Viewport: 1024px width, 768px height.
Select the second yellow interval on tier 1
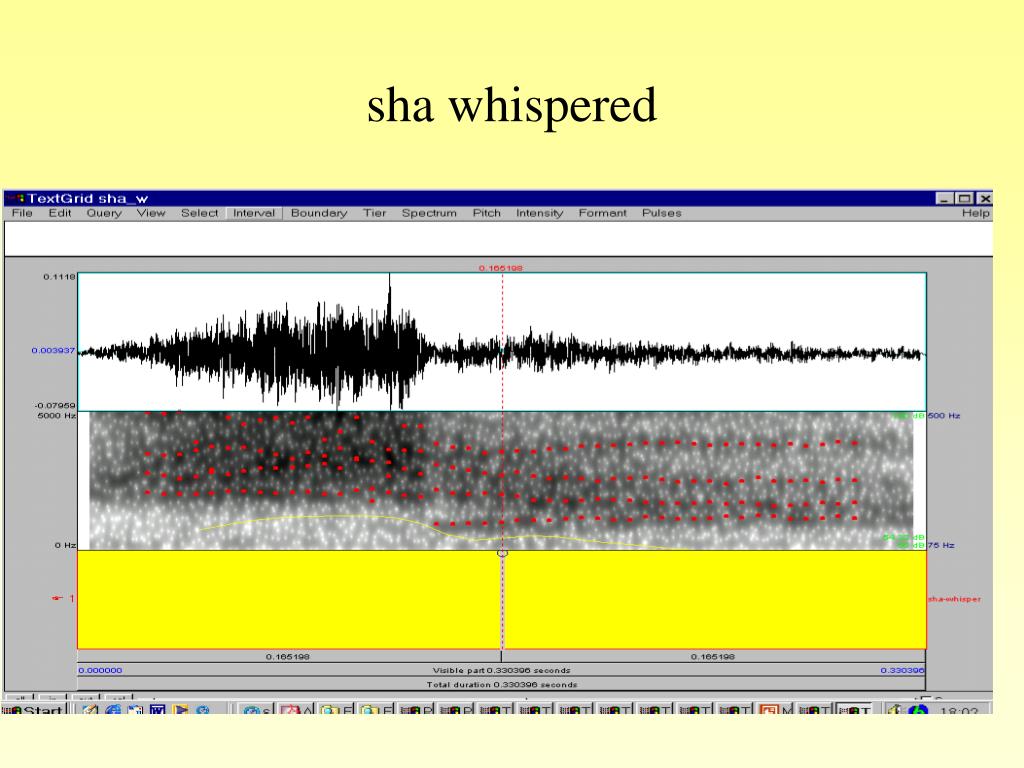[714, 600]
